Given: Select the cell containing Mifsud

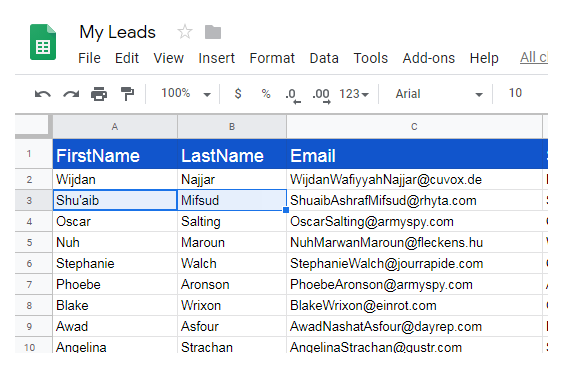Looking at the screenshot, I should pos(232,200).
